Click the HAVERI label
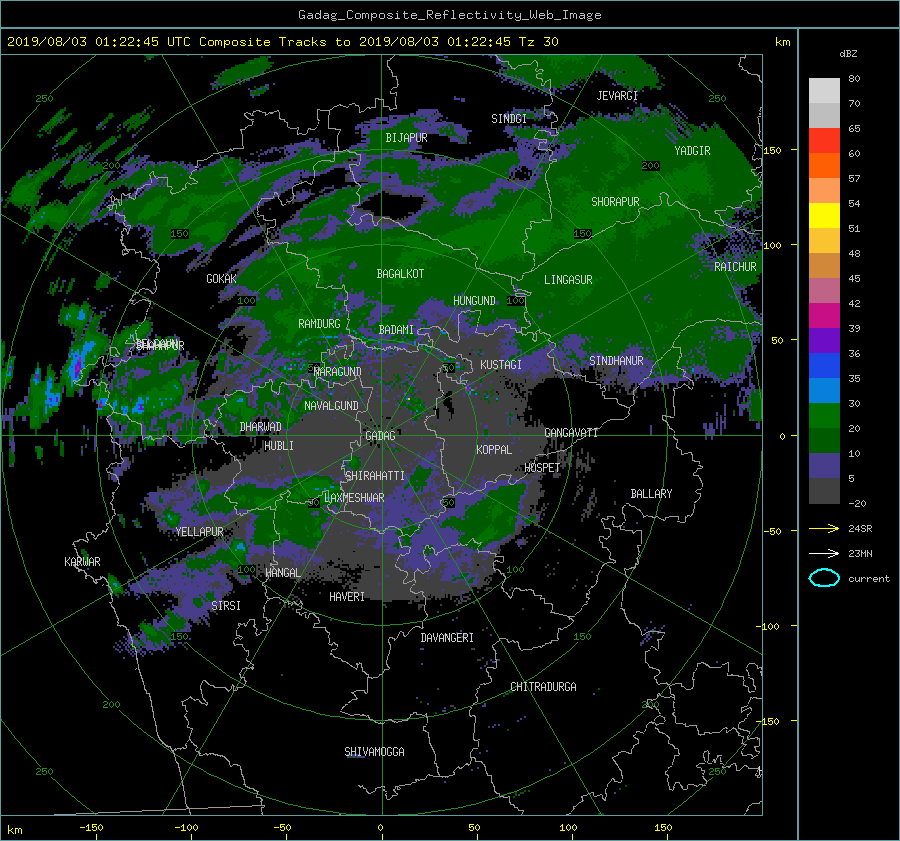Viewport: 900px width, 841px height. (x=347, y=596)
